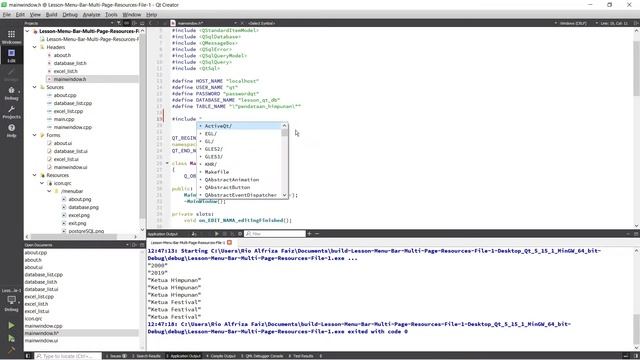Select QAbstractButton in autocomplete list

tap(240, 187)
